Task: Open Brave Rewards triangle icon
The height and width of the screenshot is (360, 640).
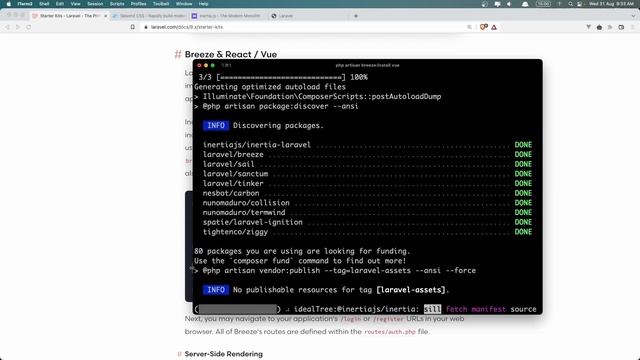Action: pos(494,27)
